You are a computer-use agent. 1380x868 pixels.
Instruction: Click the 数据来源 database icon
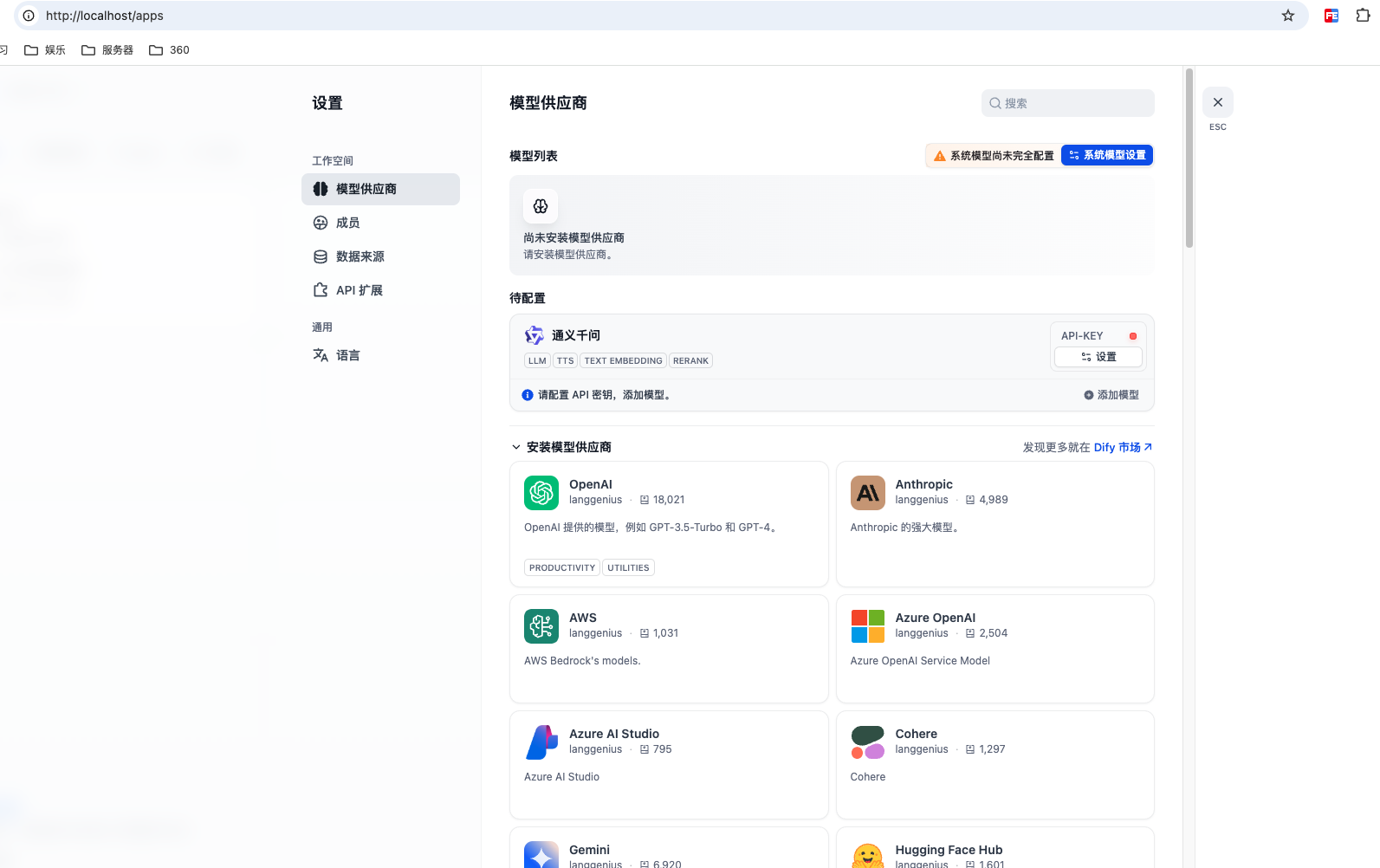[x=321, y=256]
